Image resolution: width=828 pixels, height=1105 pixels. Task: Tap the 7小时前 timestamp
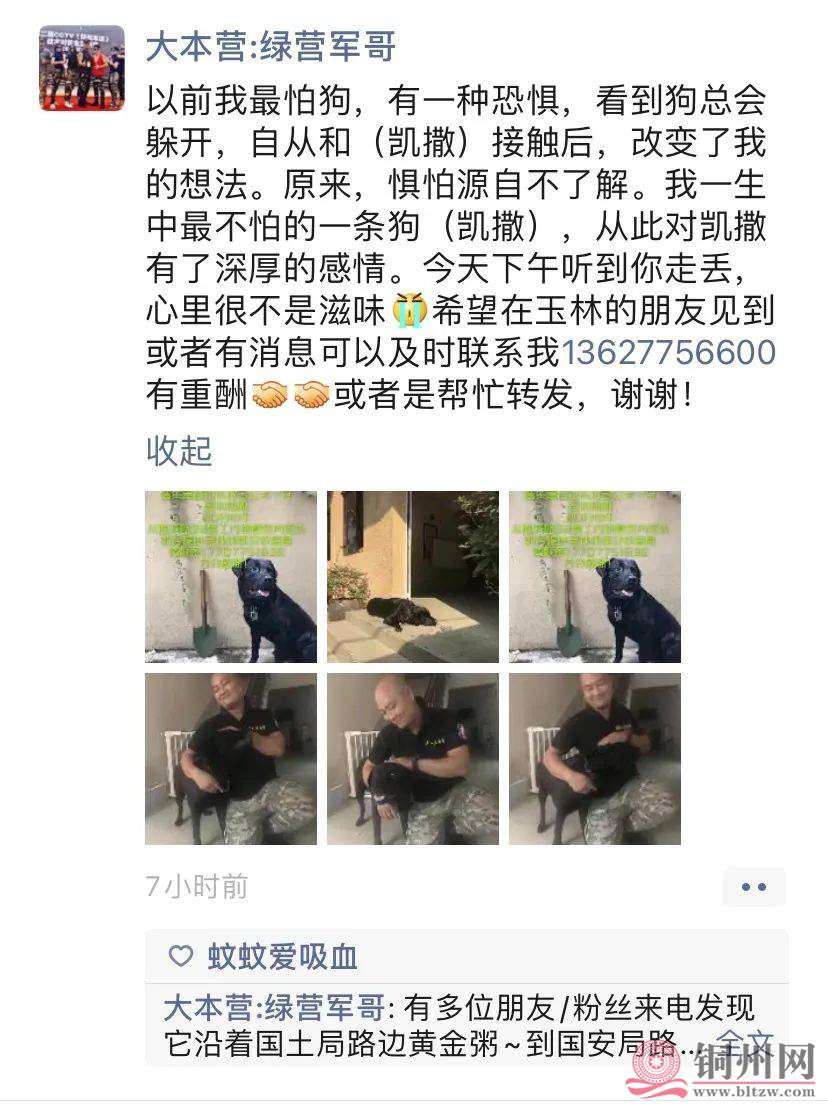[x=197, y=887]
